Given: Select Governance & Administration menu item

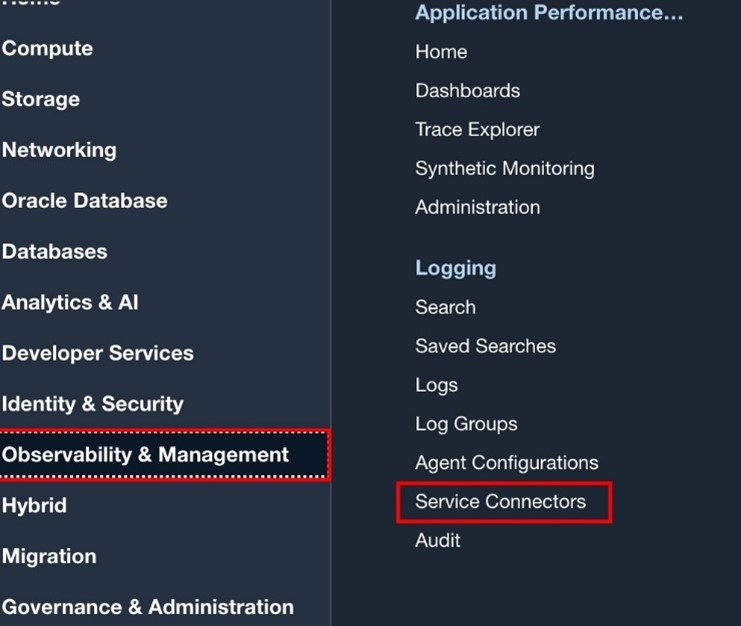Looking at the screenshot, I should (148, 607).
